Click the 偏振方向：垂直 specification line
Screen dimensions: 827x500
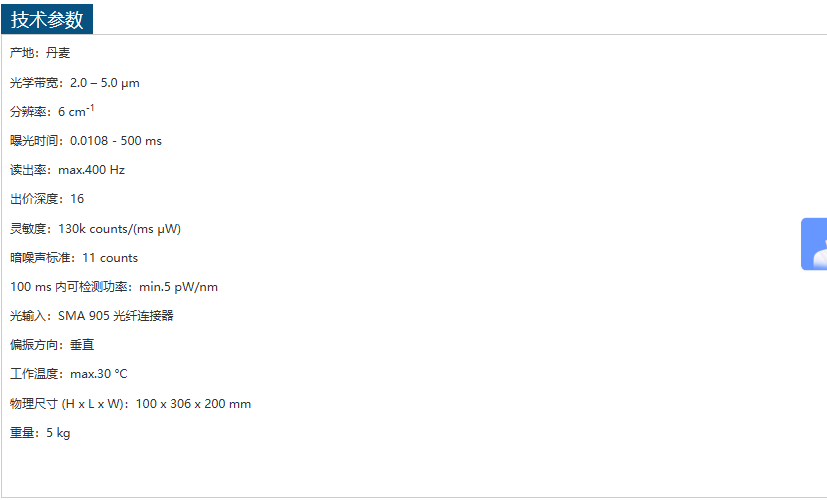pos(52,345)
